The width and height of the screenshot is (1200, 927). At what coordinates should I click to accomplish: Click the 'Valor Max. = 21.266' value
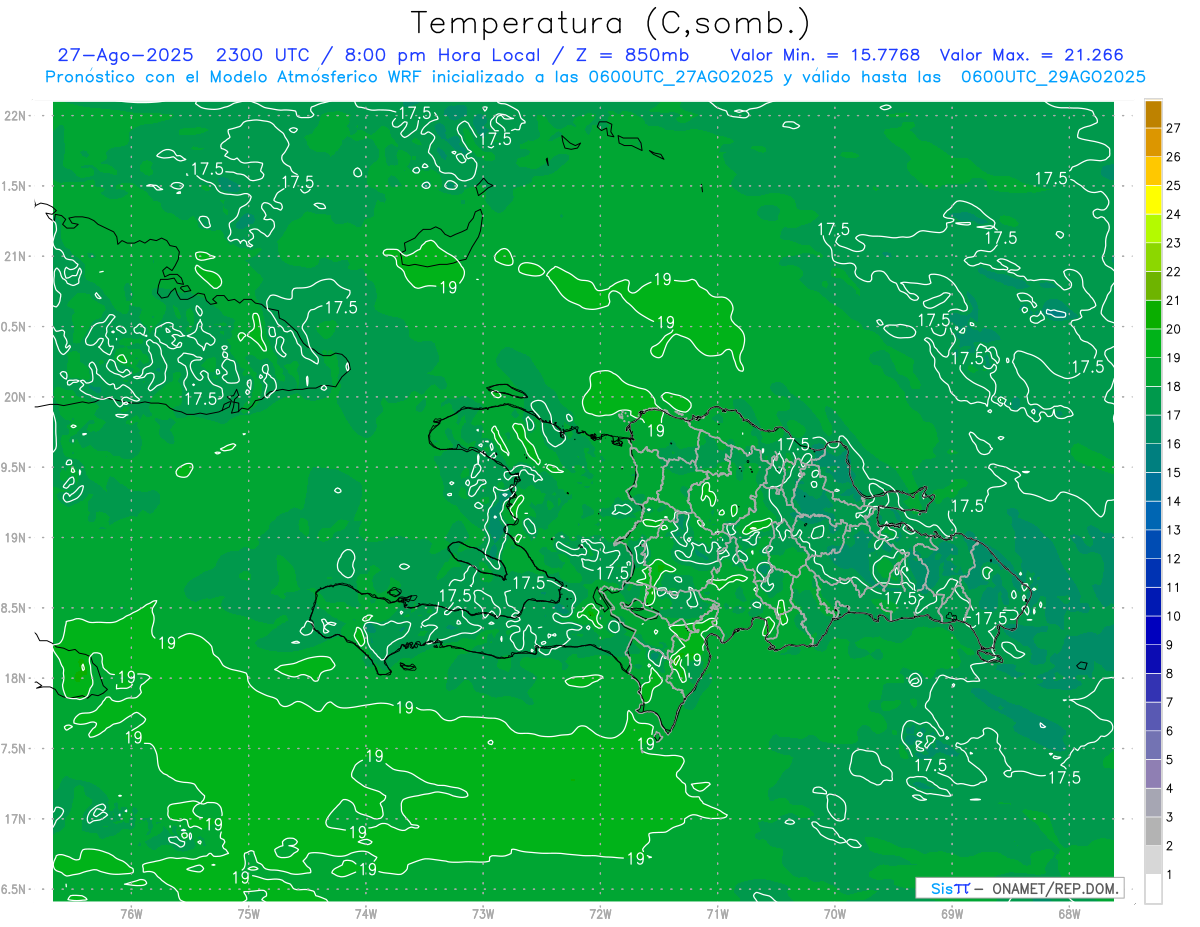(x=1032, y=55)
